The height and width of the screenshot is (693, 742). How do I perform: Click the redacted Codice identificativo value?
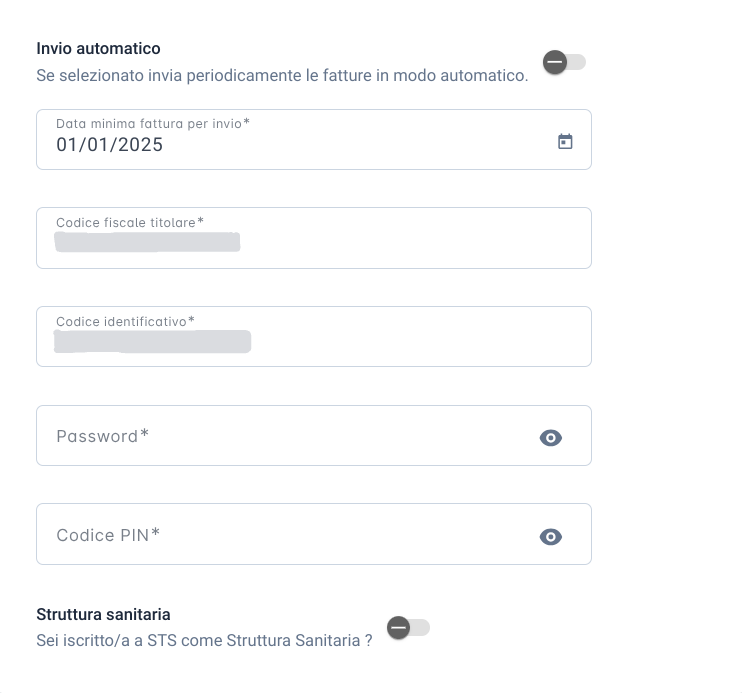click(152, 342)
